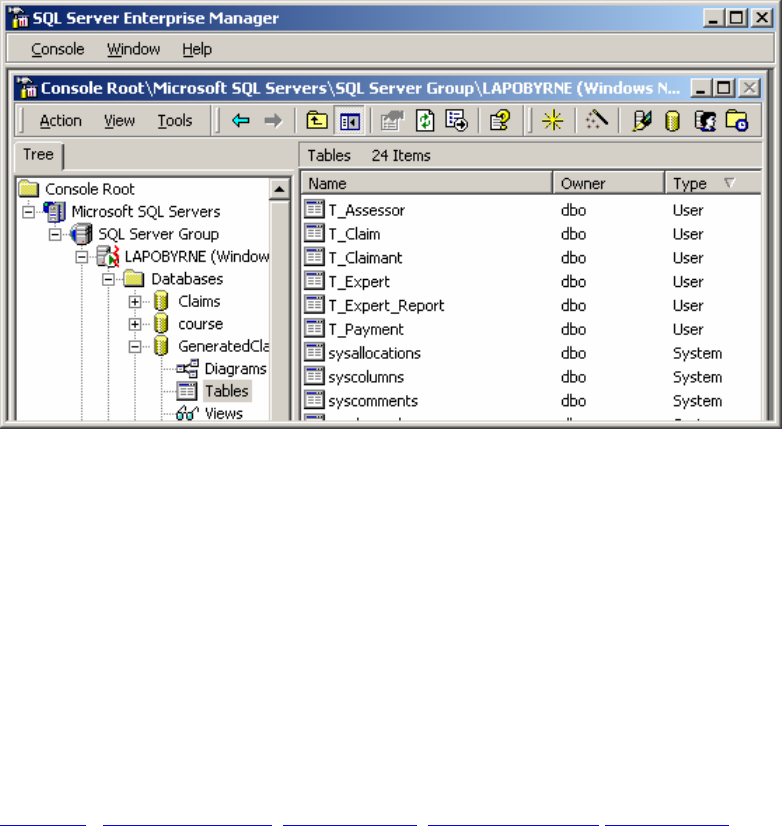
Task: Click T_Expert_Report table icon
Action: tap(314, 305)
